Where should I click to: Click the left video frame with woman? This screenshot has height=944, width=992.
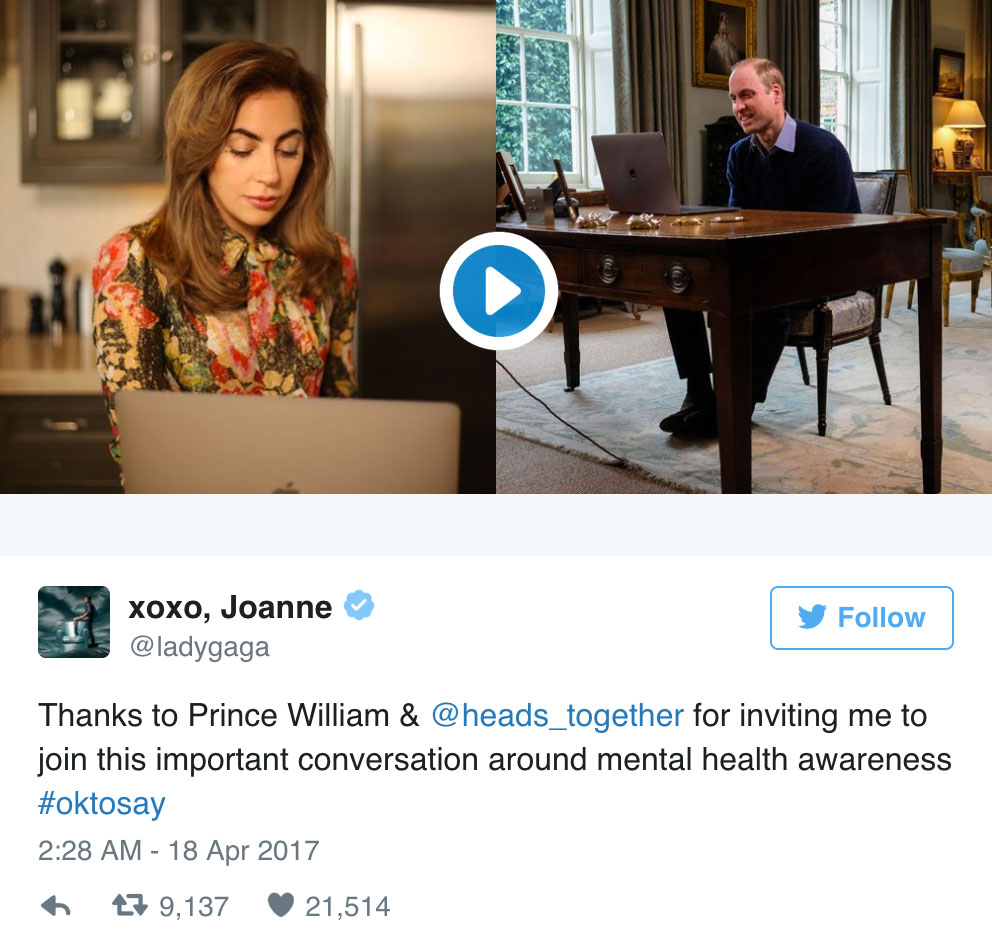point(247,247)
